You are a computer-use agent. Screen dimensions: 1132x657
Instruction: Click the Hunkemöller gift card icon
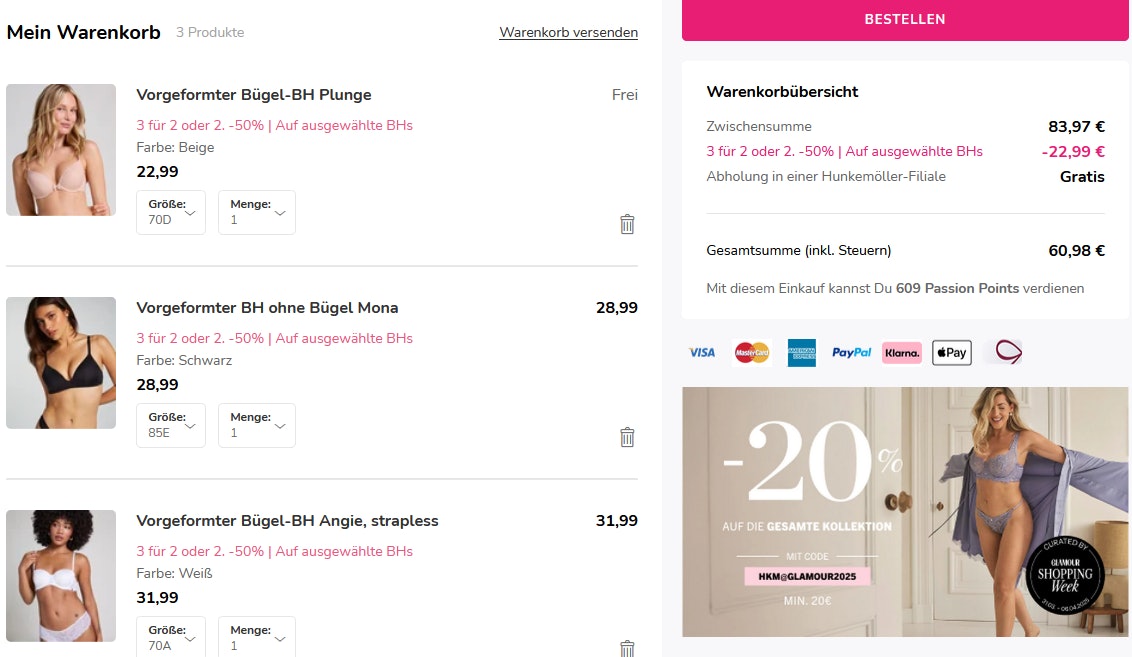point(1004,352)
